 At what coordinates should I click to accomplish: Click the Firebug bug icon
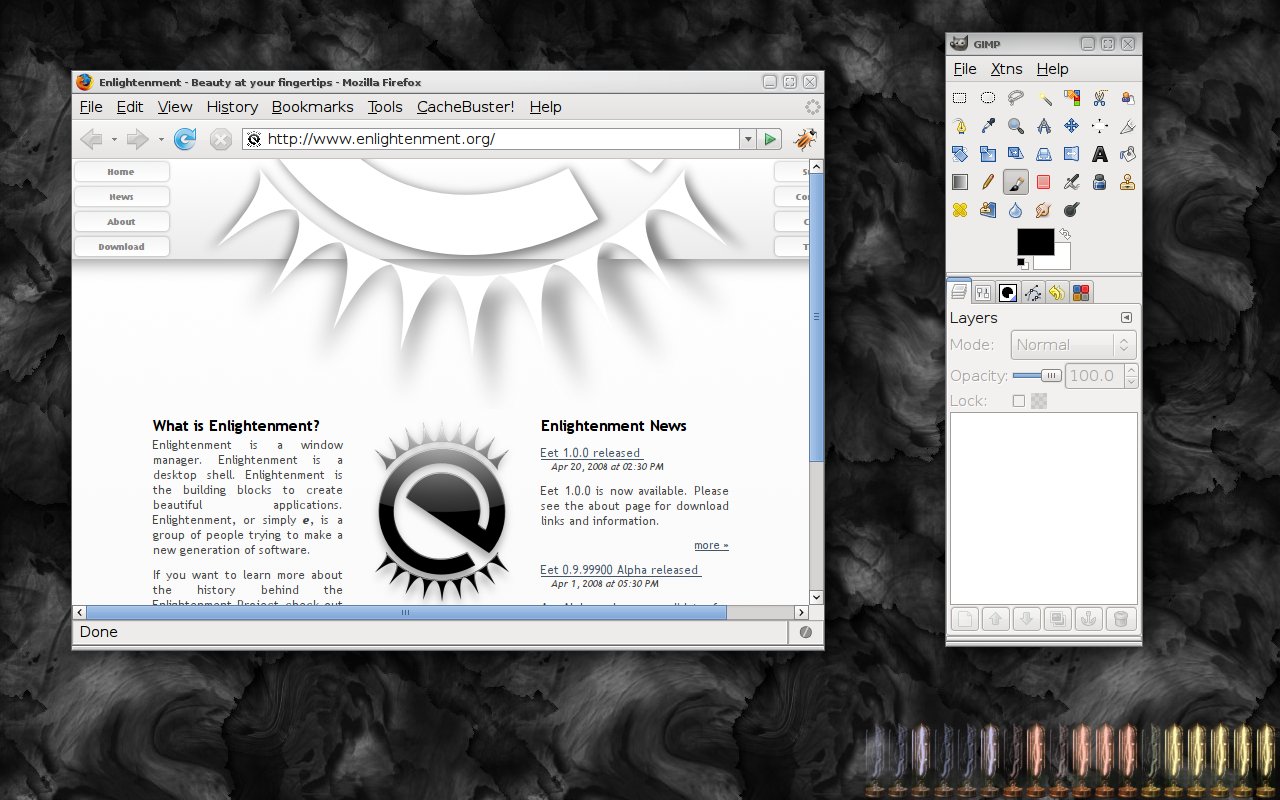(805, 139)
